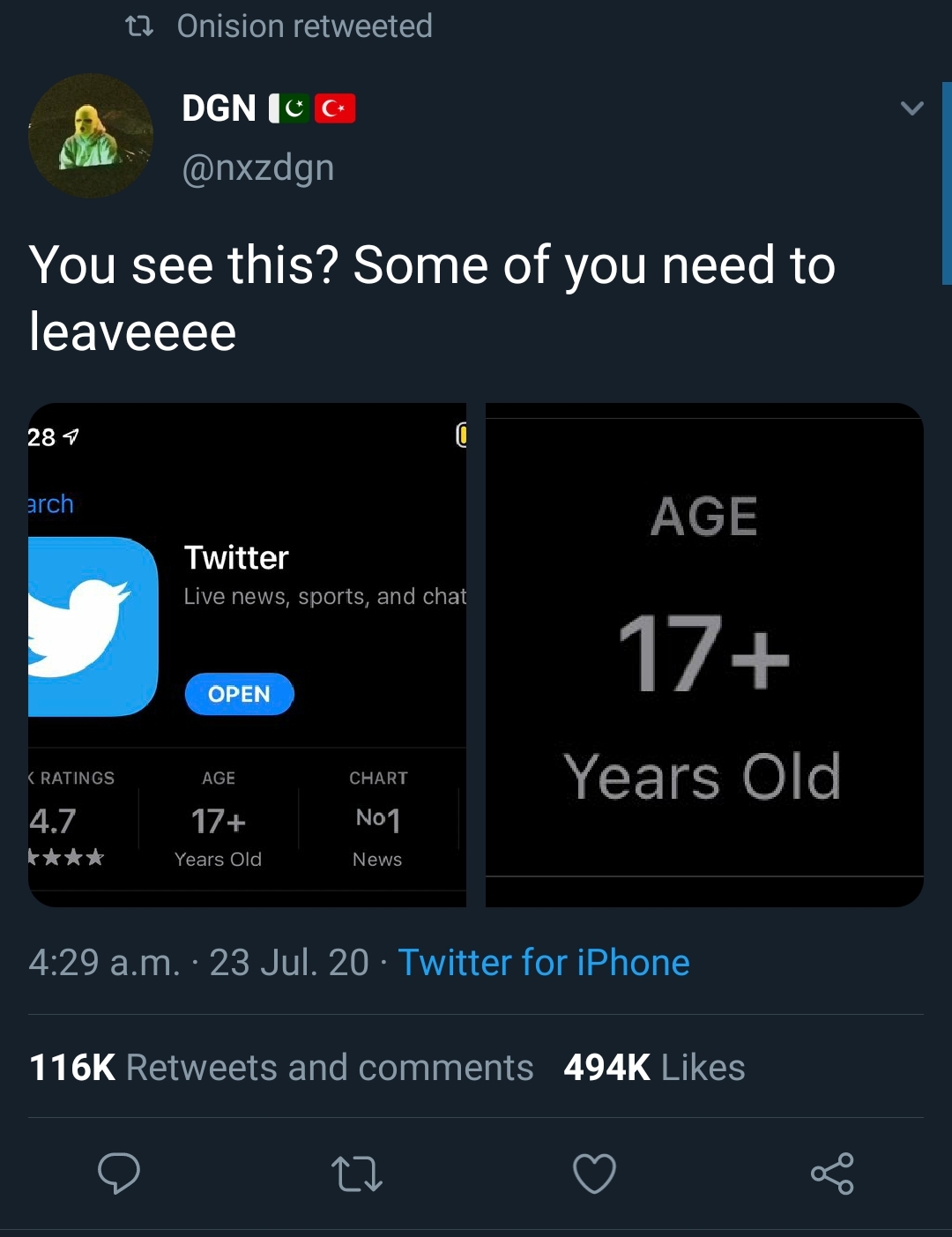Like the tweet with the heart icon
The image size is (952, 1237).
pos(594,1174)
